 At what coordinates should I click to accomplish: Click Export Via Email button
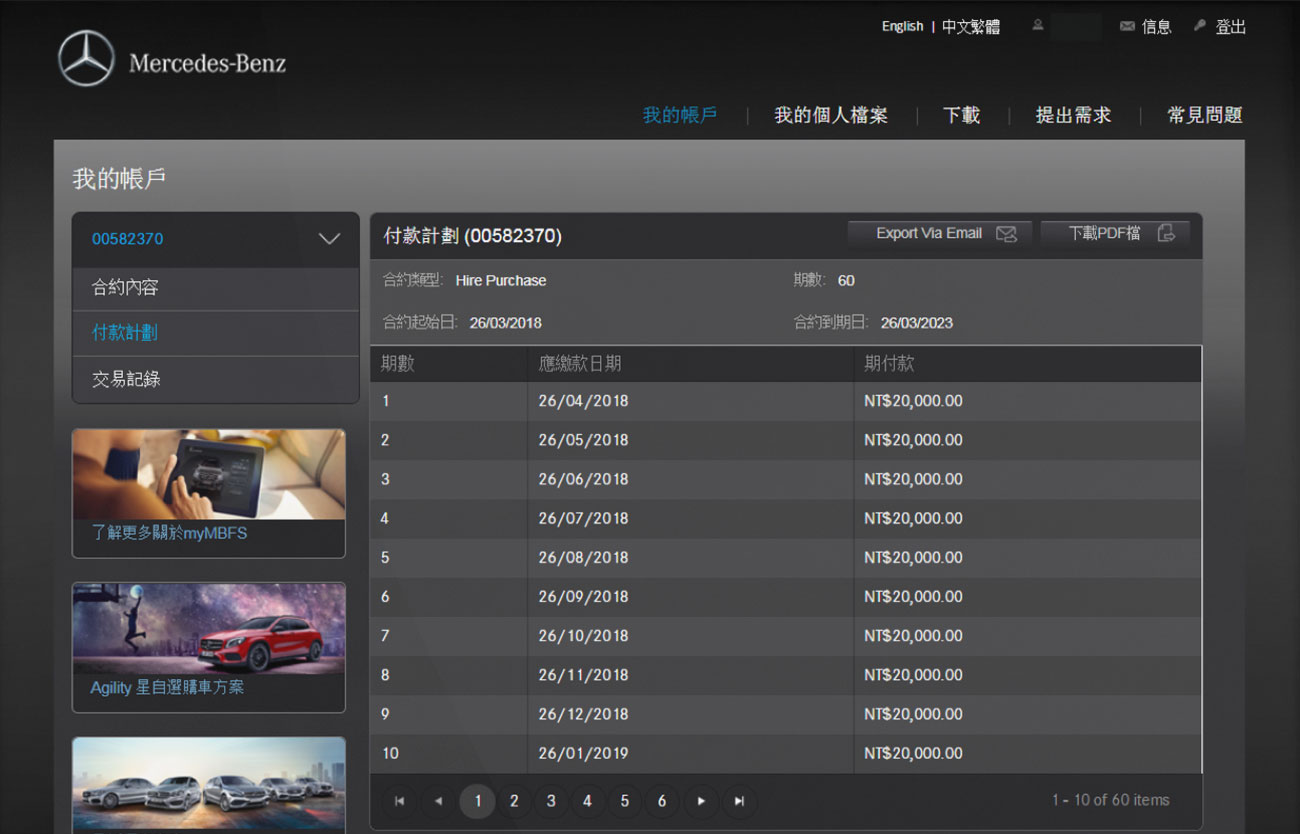940,234
